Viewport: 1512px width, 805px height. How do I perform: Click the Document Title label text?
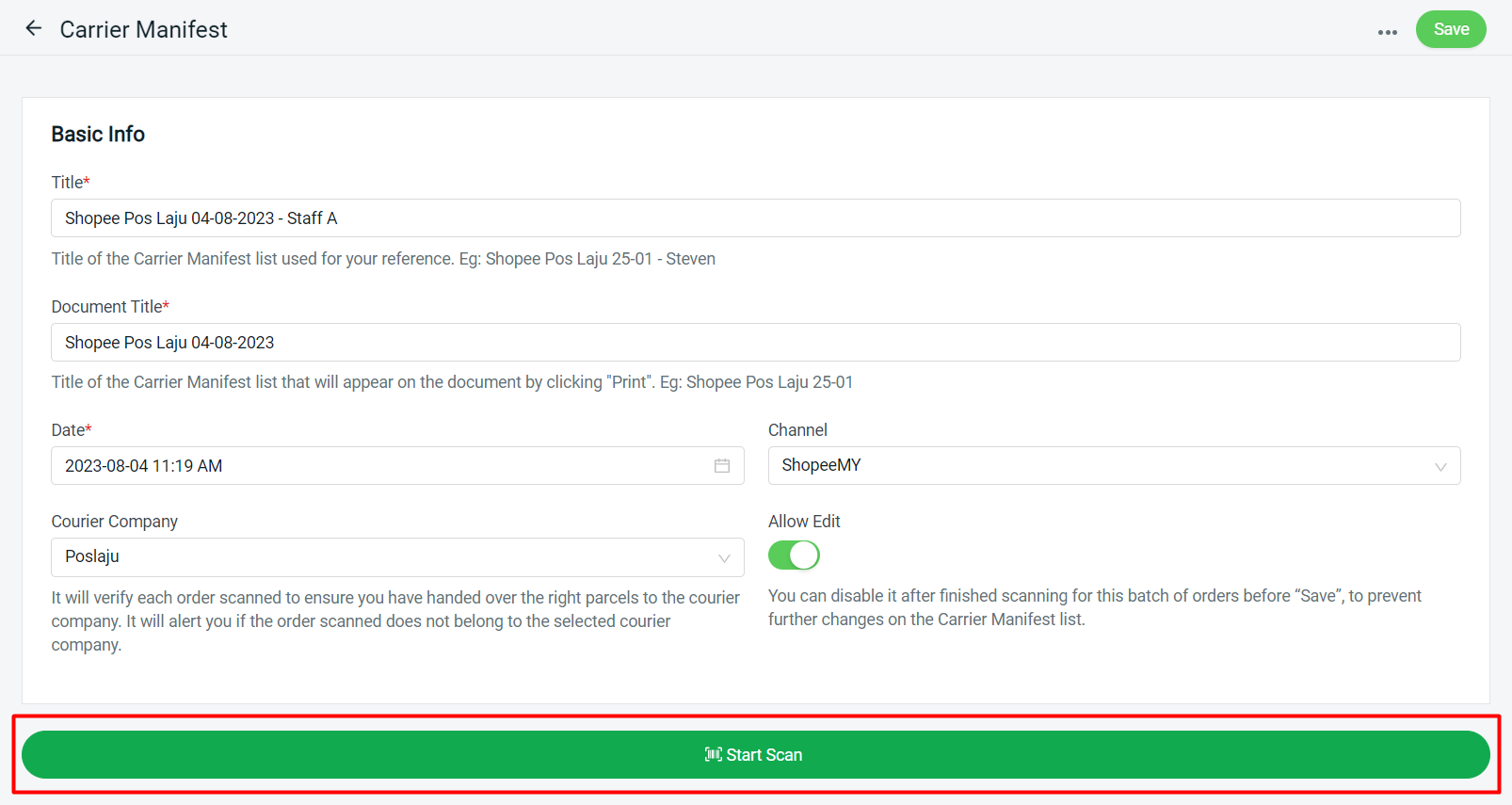point(107,307)
